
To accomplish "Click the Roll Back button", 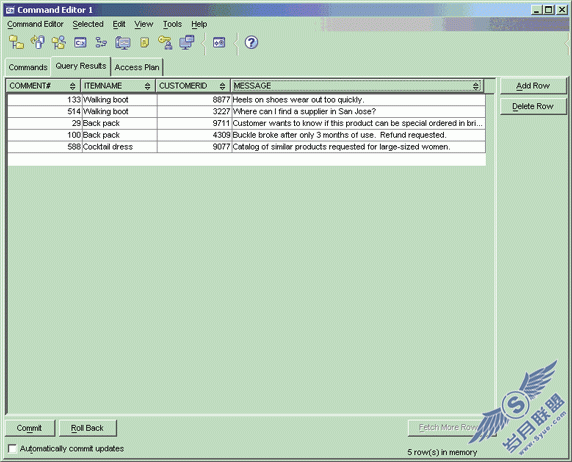I will (87, 428).
